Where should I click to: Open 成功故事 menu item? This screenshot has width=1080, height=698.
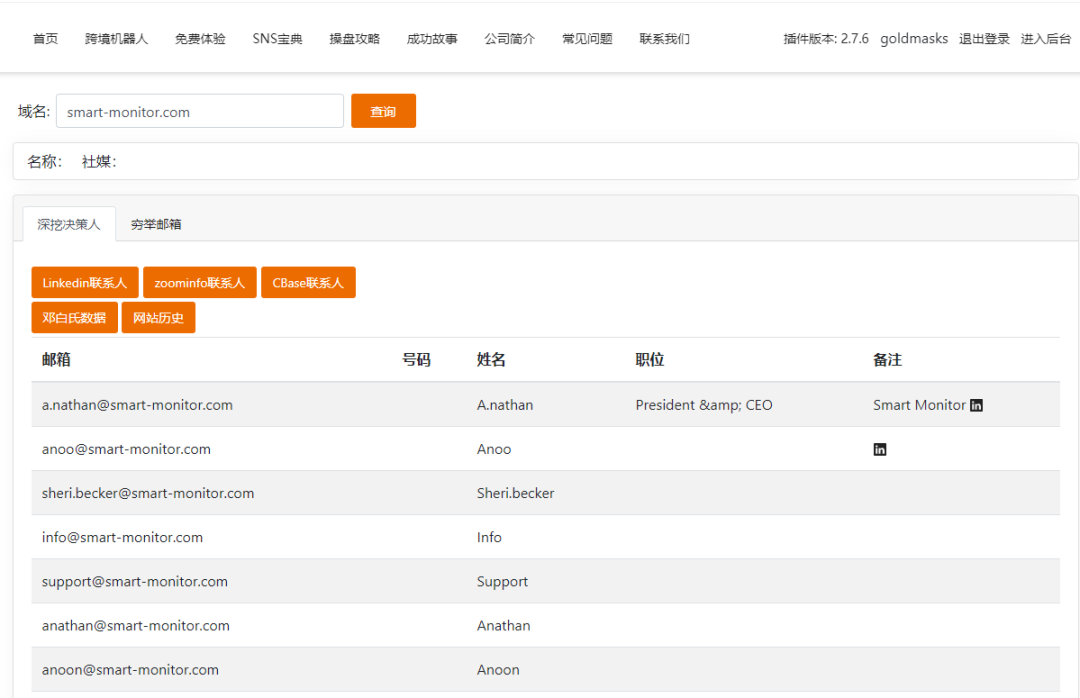tap(432, 39)
